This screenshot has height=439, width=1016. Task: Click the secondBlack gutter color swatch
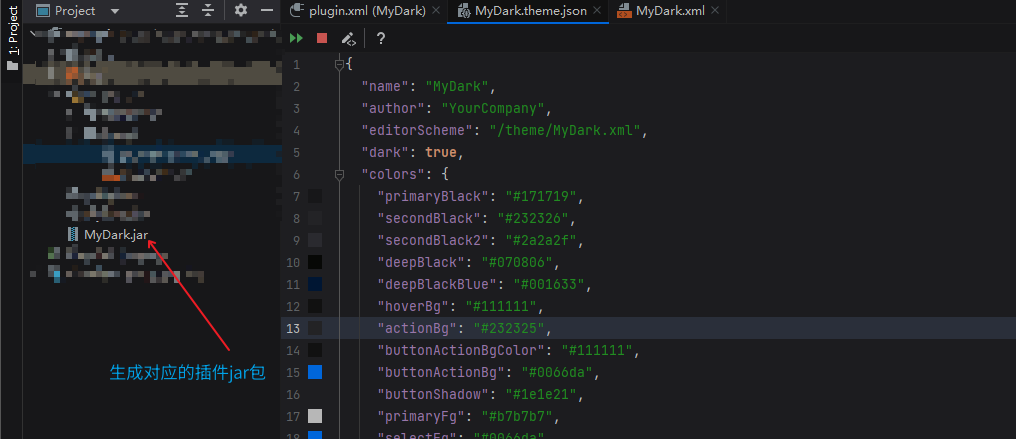point(315,218)
